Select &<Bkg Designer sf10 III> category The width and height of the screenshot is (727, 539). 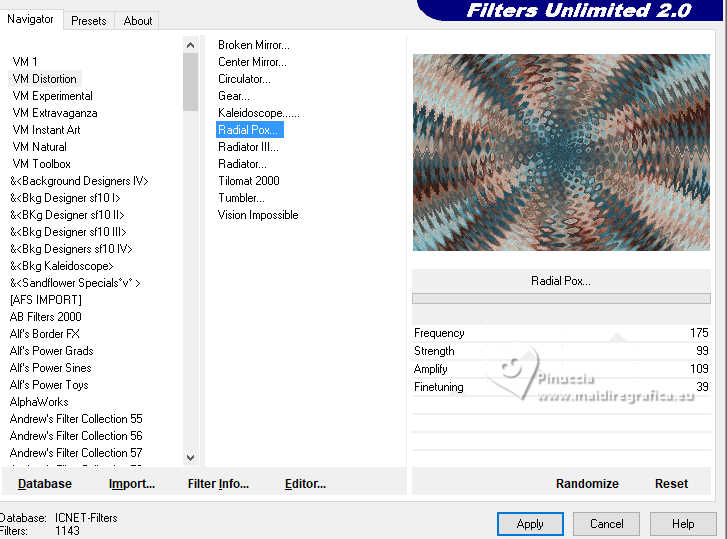click(68, 232)
